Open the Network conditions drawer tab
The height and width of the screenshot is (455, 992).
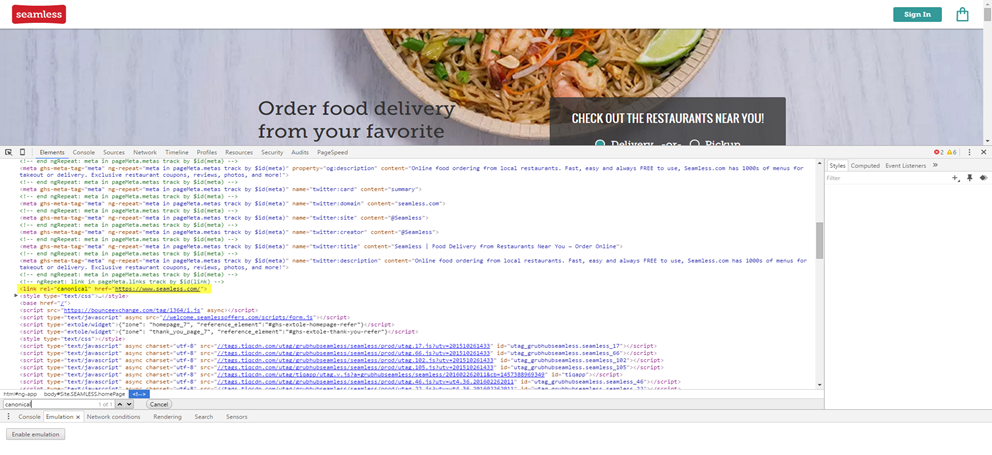coord(113,417)
